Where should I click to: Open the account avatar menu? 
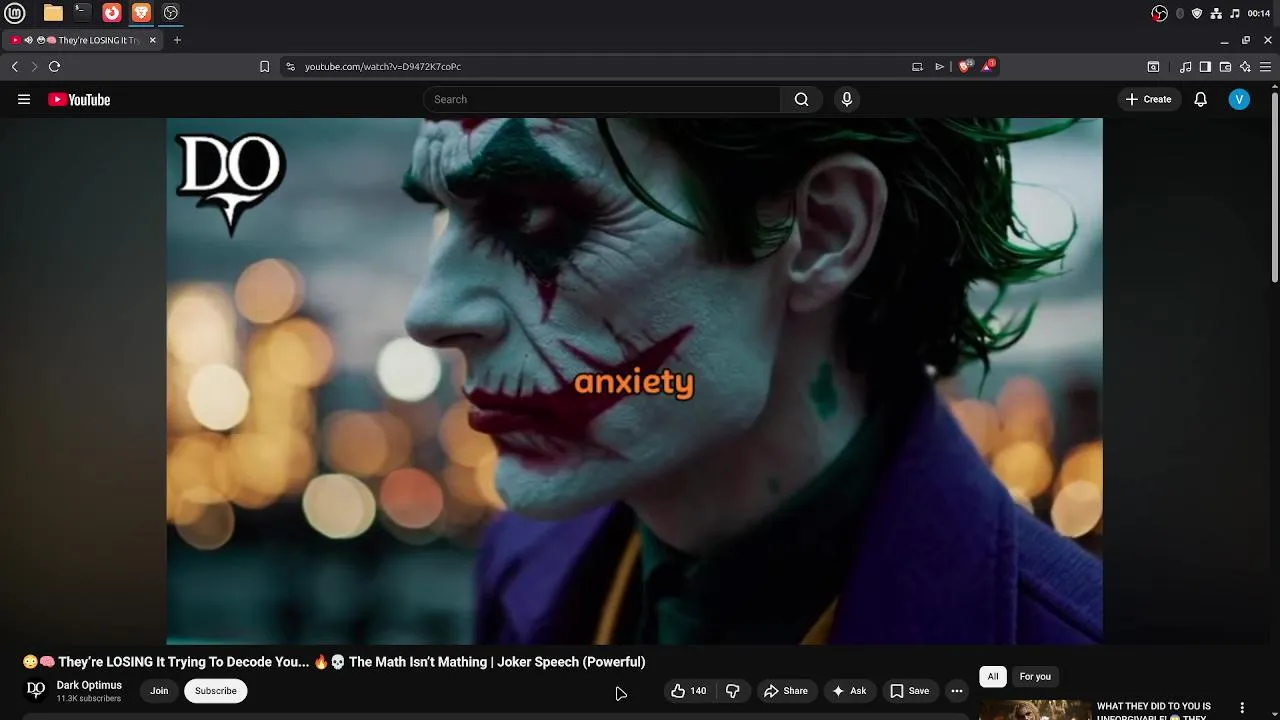pos(1239,99)
